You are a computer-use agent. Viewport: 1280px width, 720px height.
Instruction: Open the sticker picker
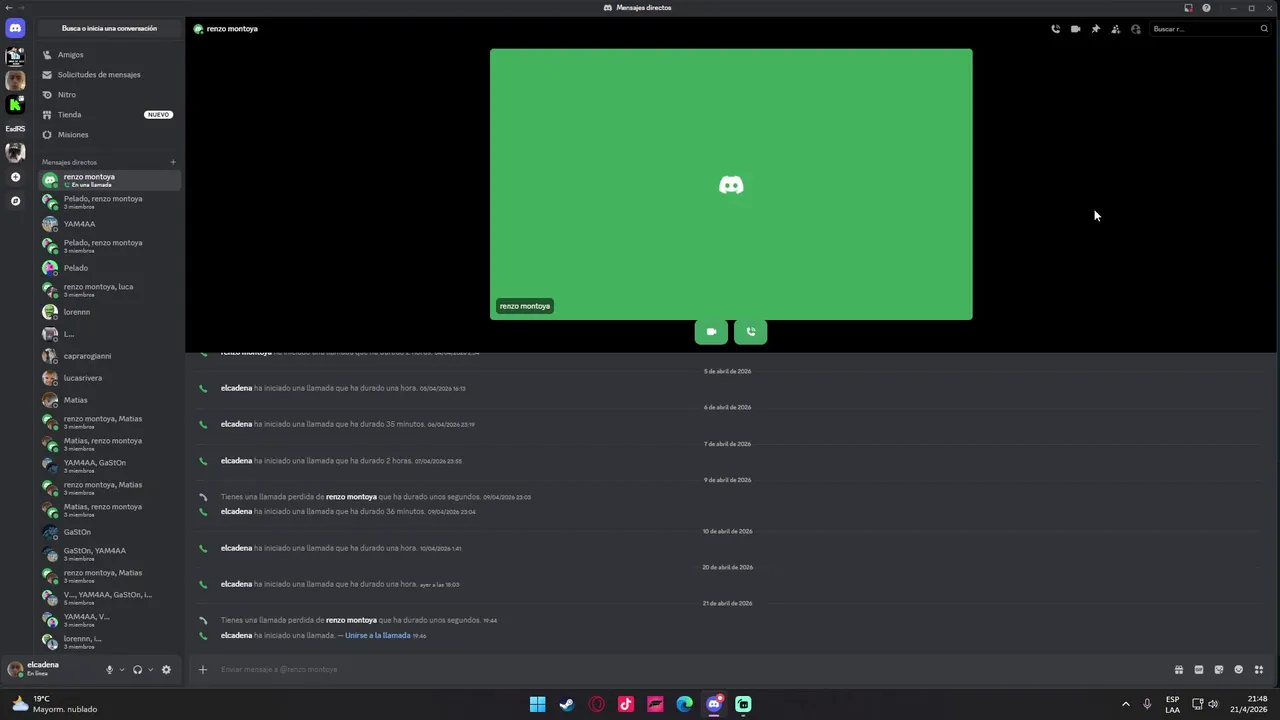pos(1218,670)
